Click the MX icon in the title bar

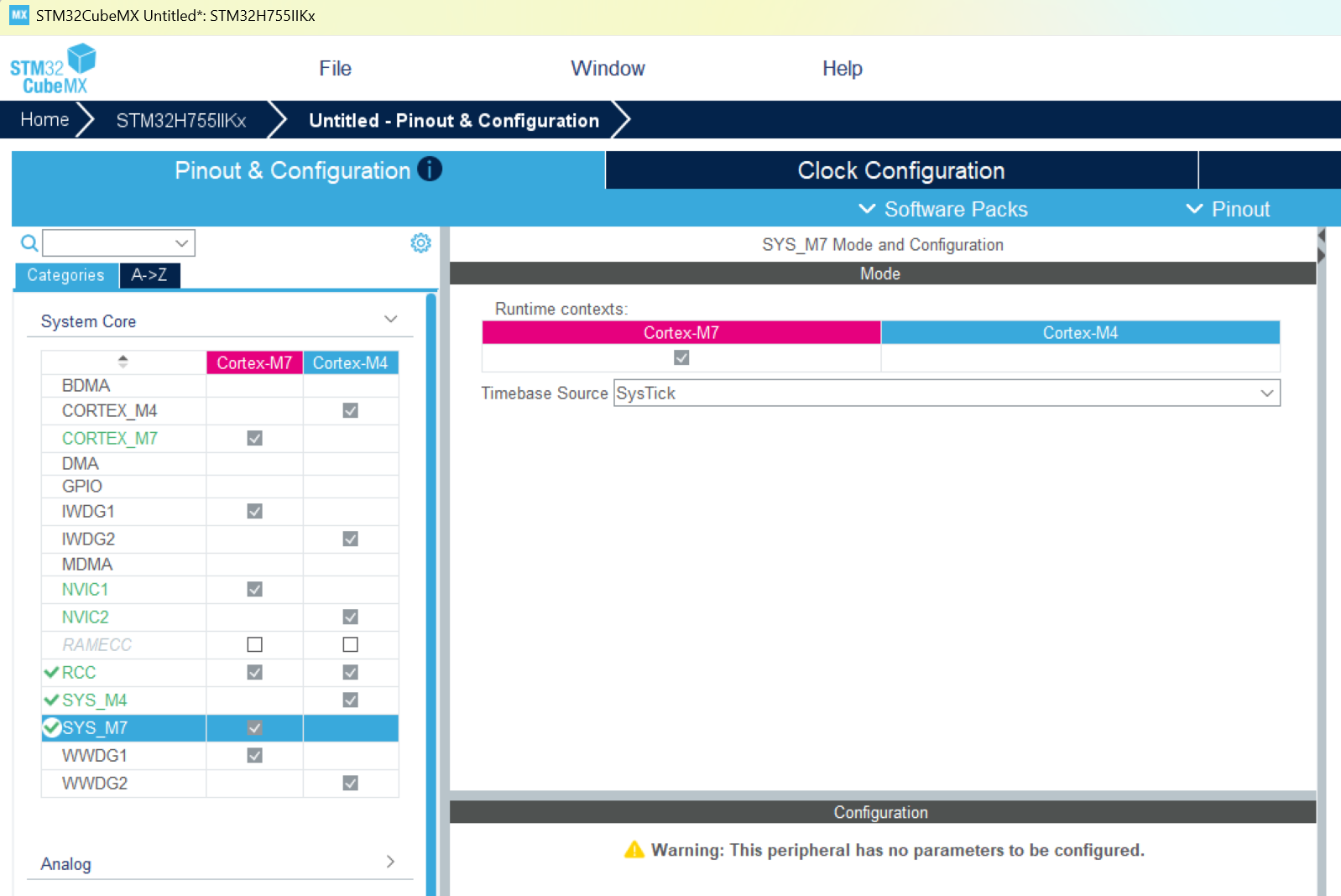(19, 15)
